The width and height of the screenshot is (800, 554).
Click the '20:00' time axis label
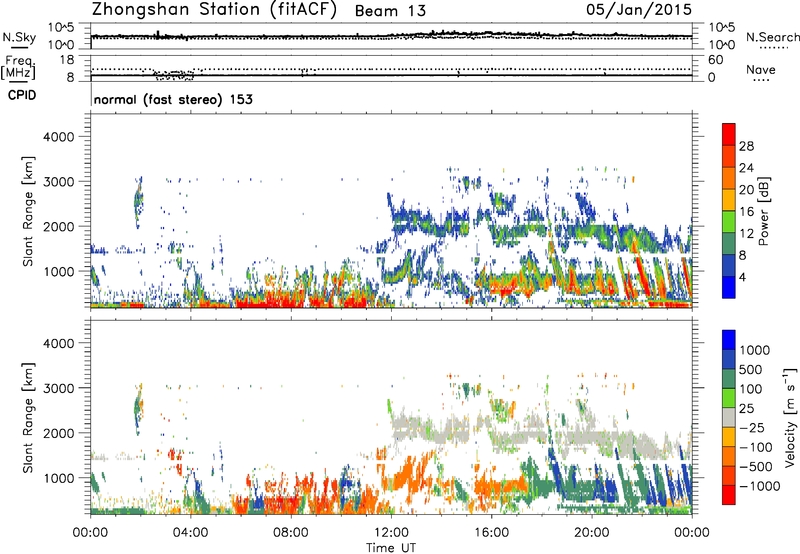(591, 533)
